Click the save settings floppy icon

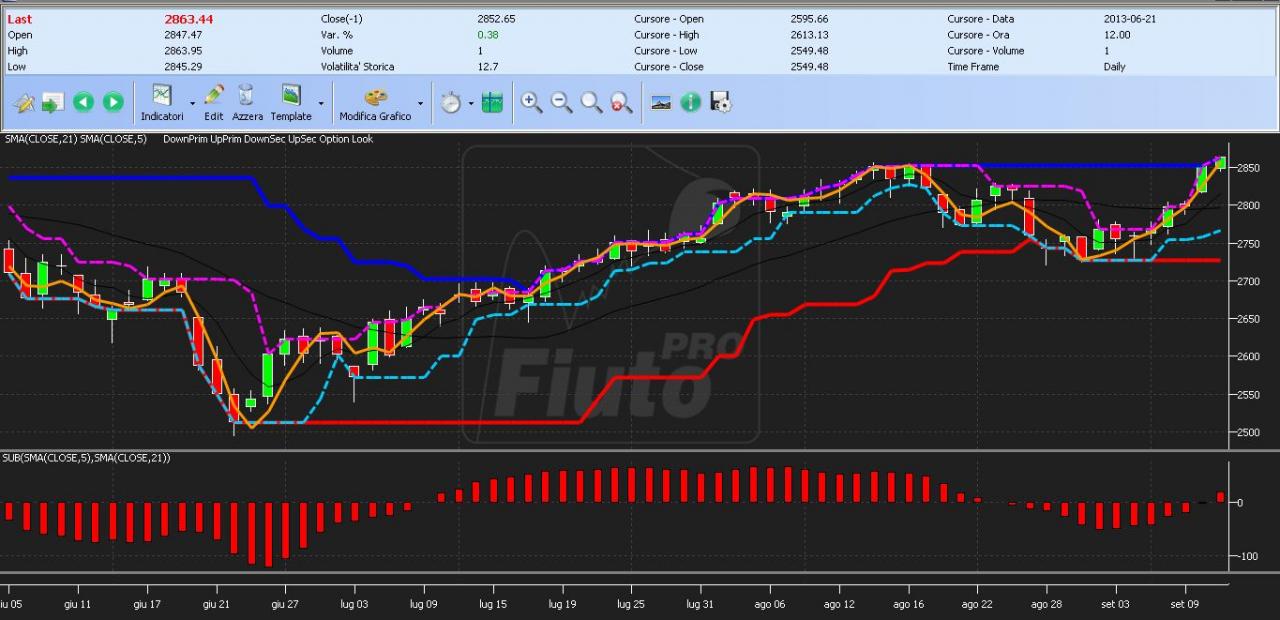pyautogui.click(x=721, y=102)
